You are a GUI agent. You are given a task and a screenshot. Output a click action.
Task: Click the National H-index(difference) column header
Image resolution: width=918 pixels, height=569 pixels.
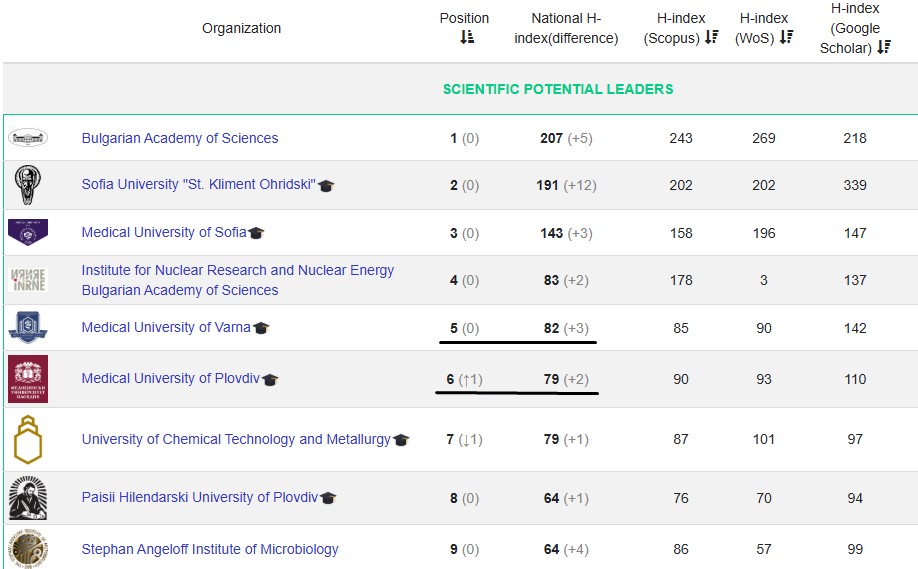coord(566,28)
